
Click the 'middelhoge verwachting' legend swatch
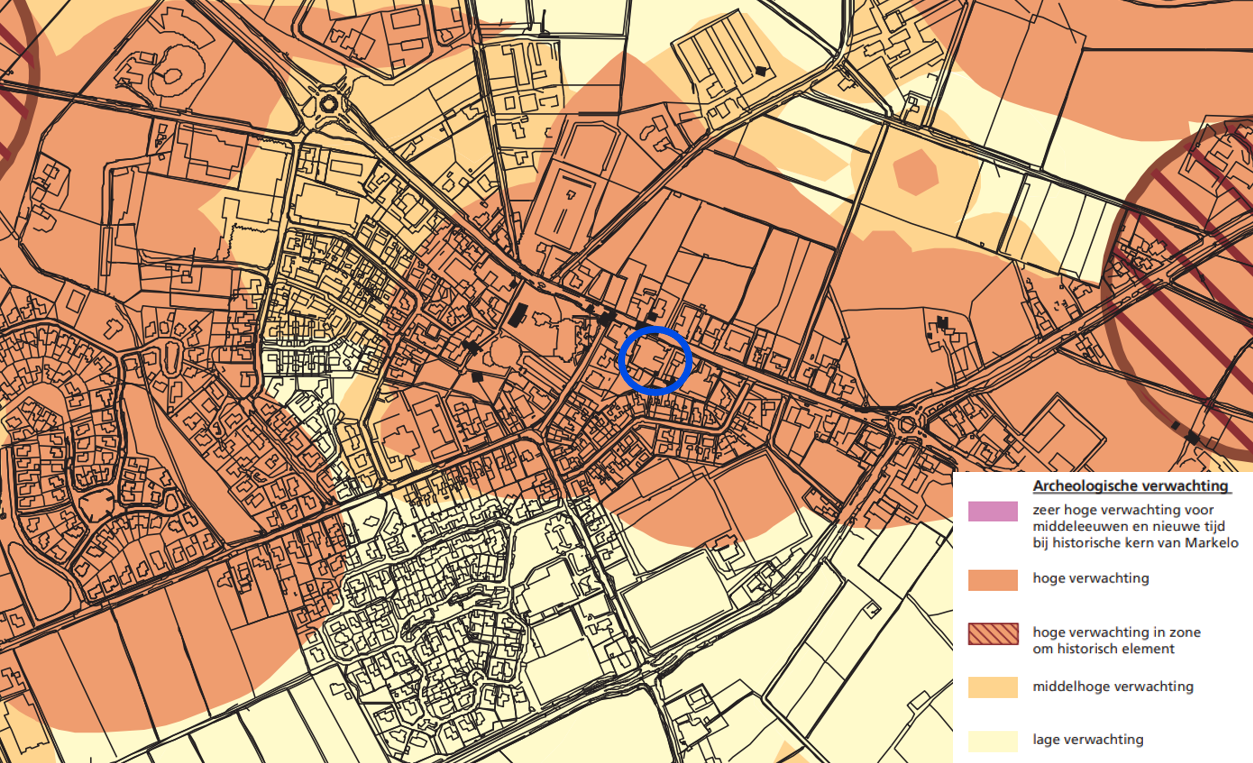(x=993, y=687)
